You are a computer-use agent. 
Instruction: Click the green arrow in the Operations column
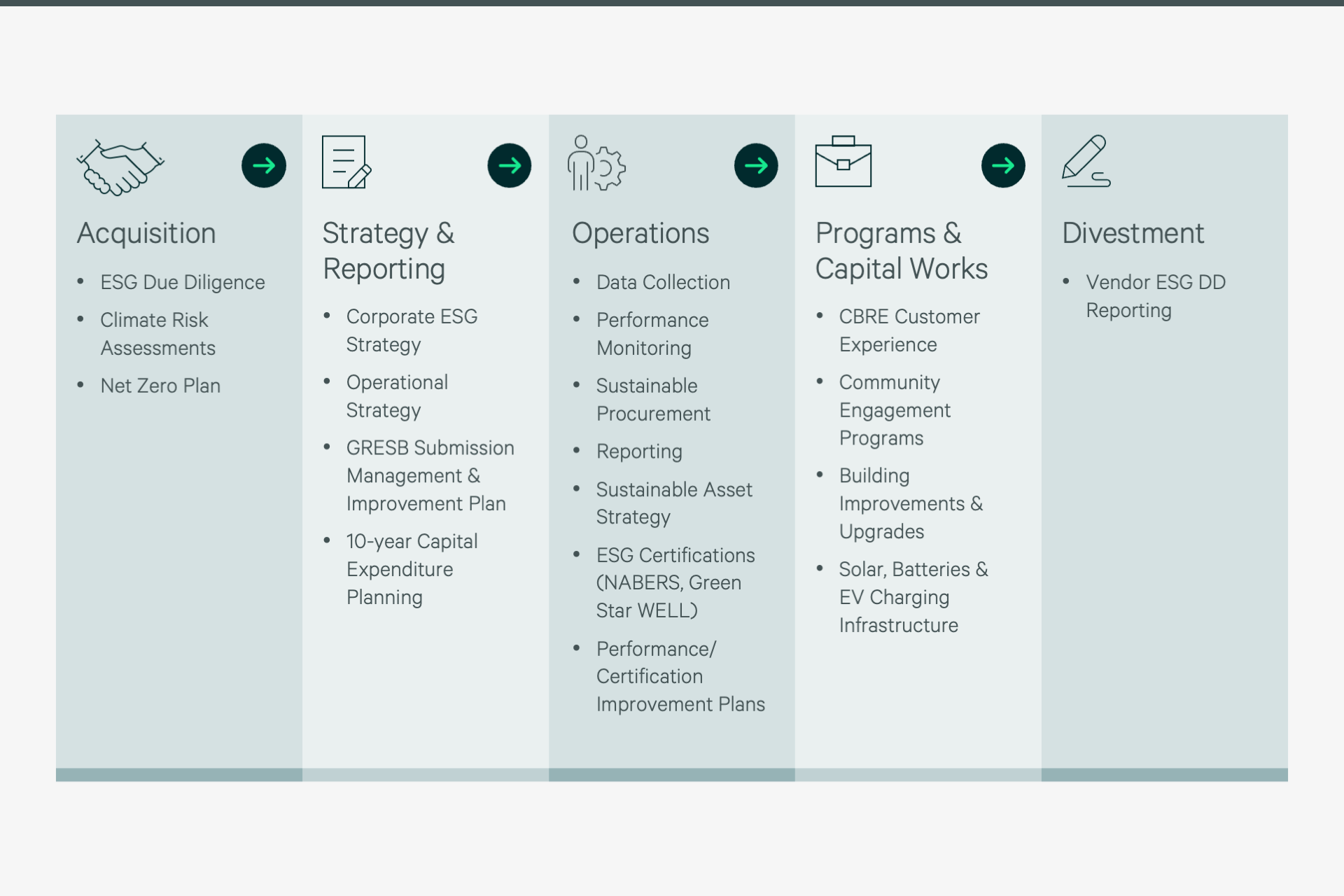click(756, 165)
